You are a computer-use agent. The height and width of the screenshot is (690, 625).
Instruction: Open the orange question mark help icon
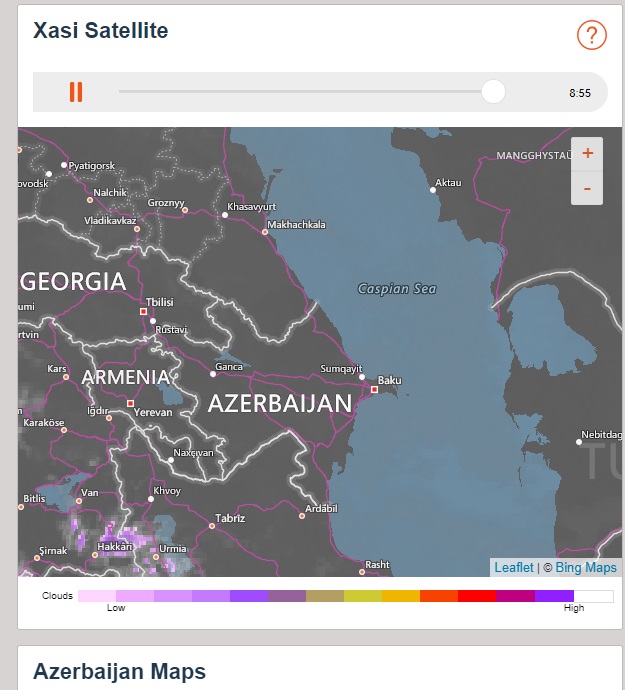pyautogui.click(x=592, y=35)
